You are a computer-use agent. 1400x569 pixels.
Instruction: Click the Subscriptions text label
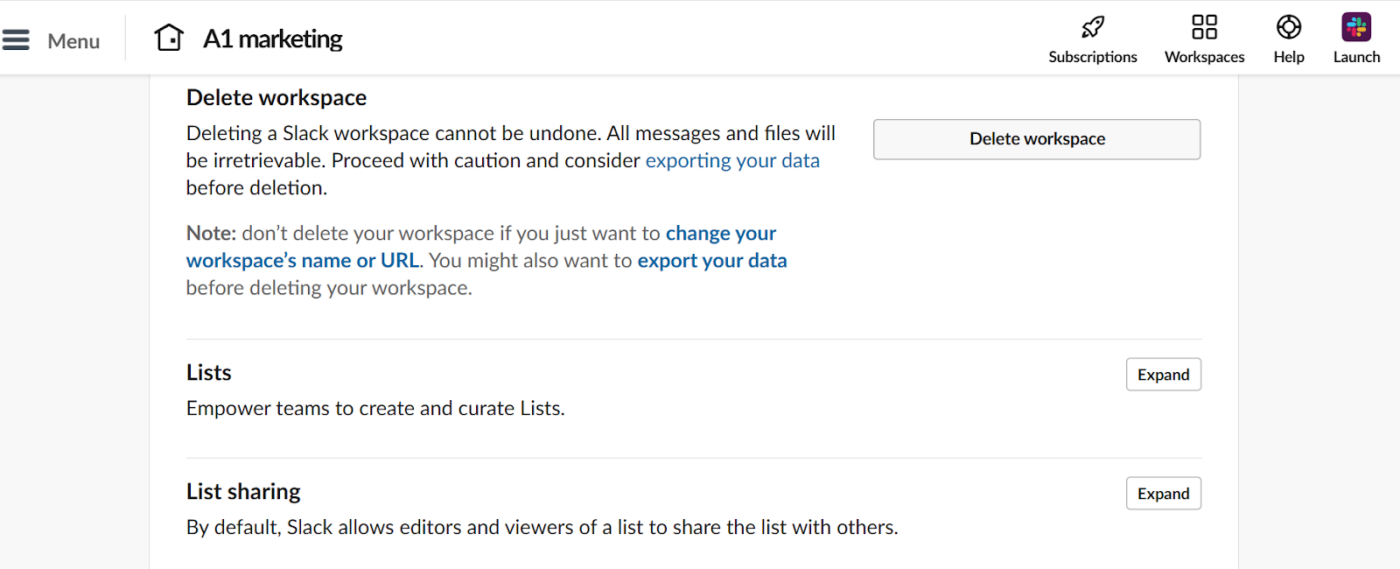click(x=1092, y=57)
